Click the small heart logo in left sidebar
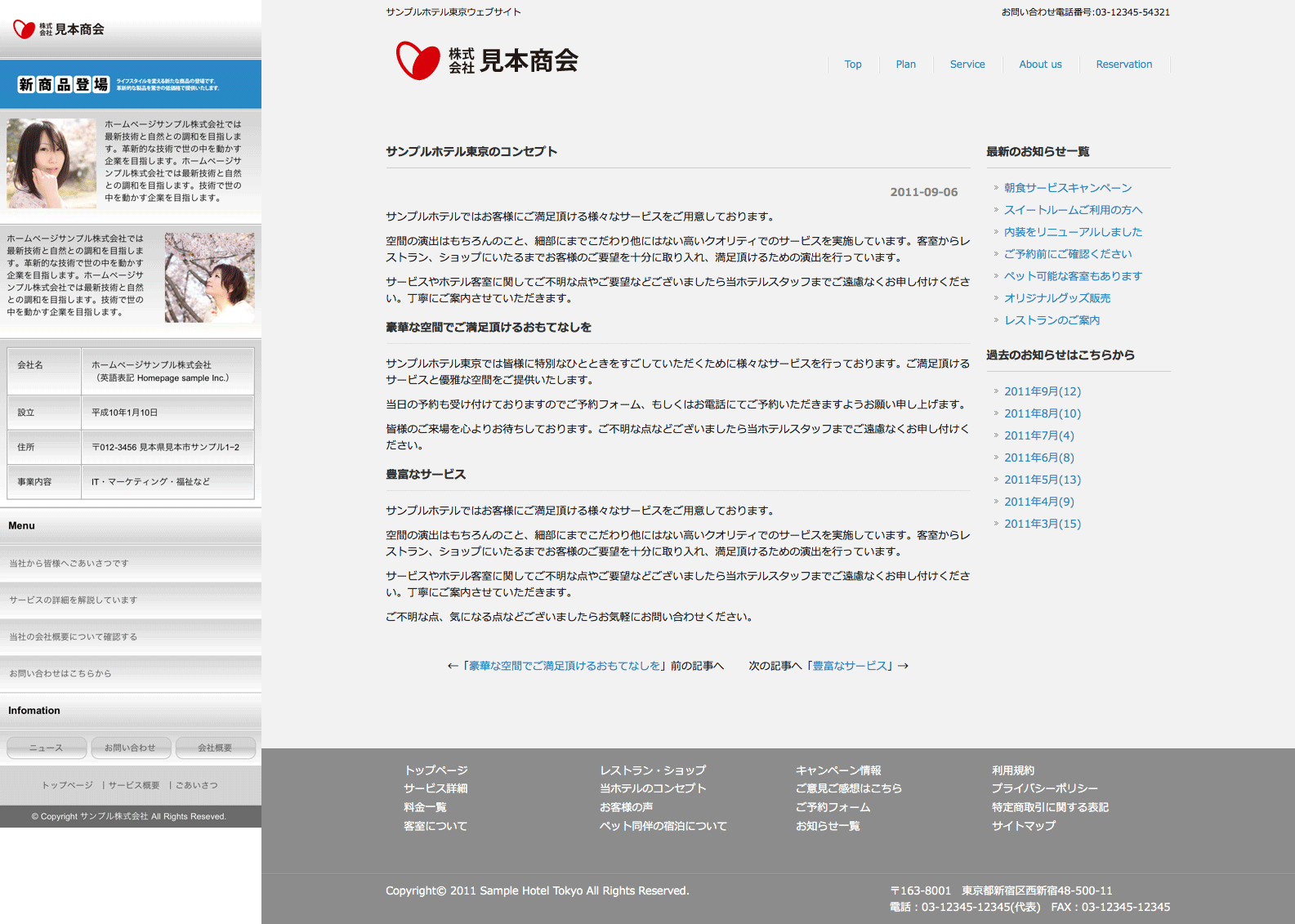This screenshot has height=924, width=1295. (24, 29)
